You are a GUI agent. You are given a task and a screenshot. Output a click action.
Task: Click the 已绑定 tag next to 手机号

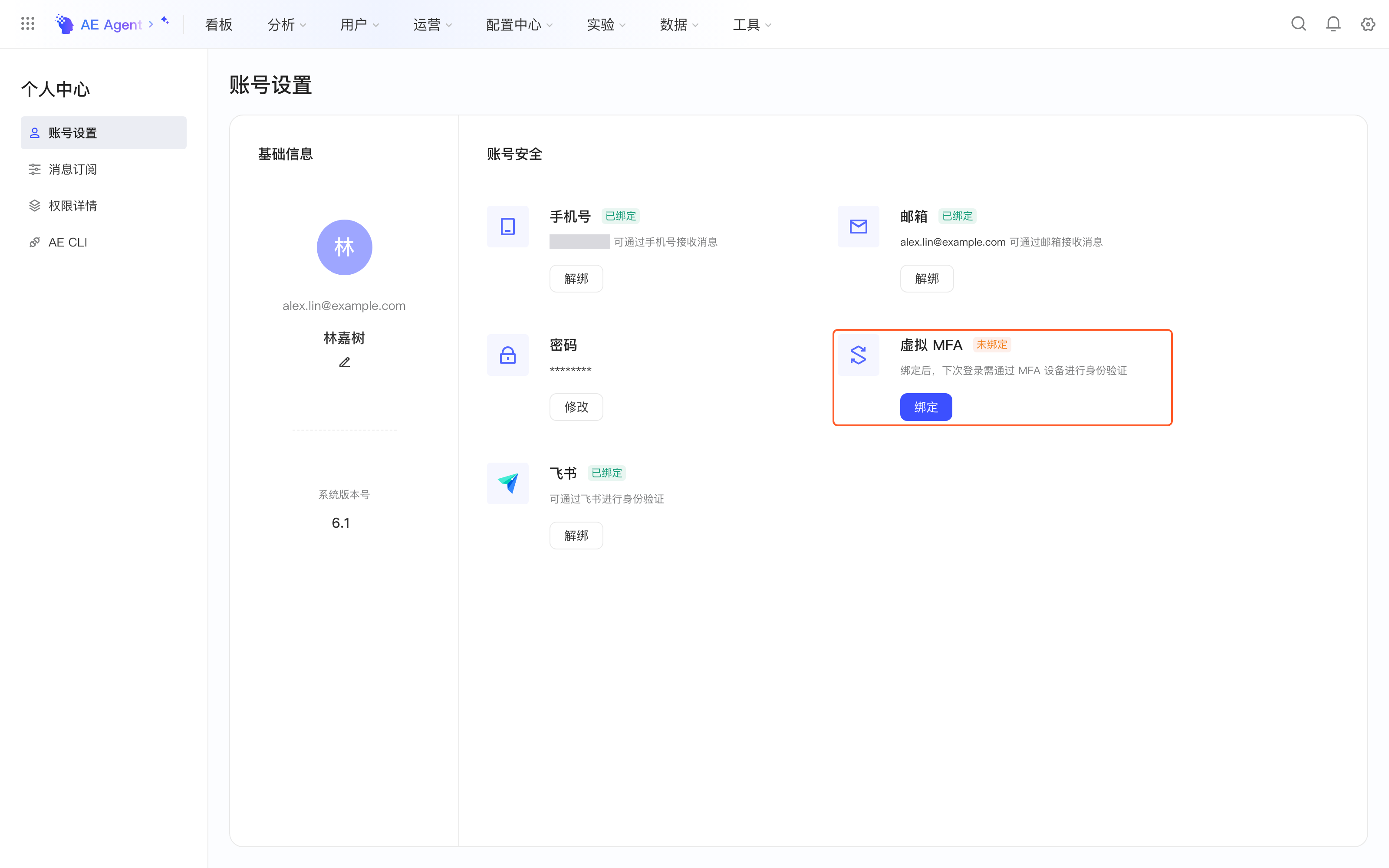(x=620, y=216)
